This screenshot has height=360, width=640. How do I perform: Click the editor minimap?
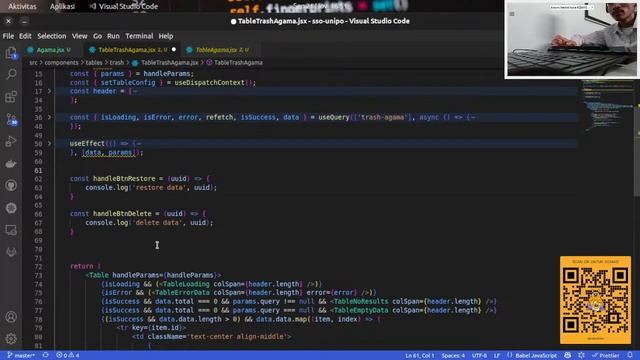click(607, 106)
